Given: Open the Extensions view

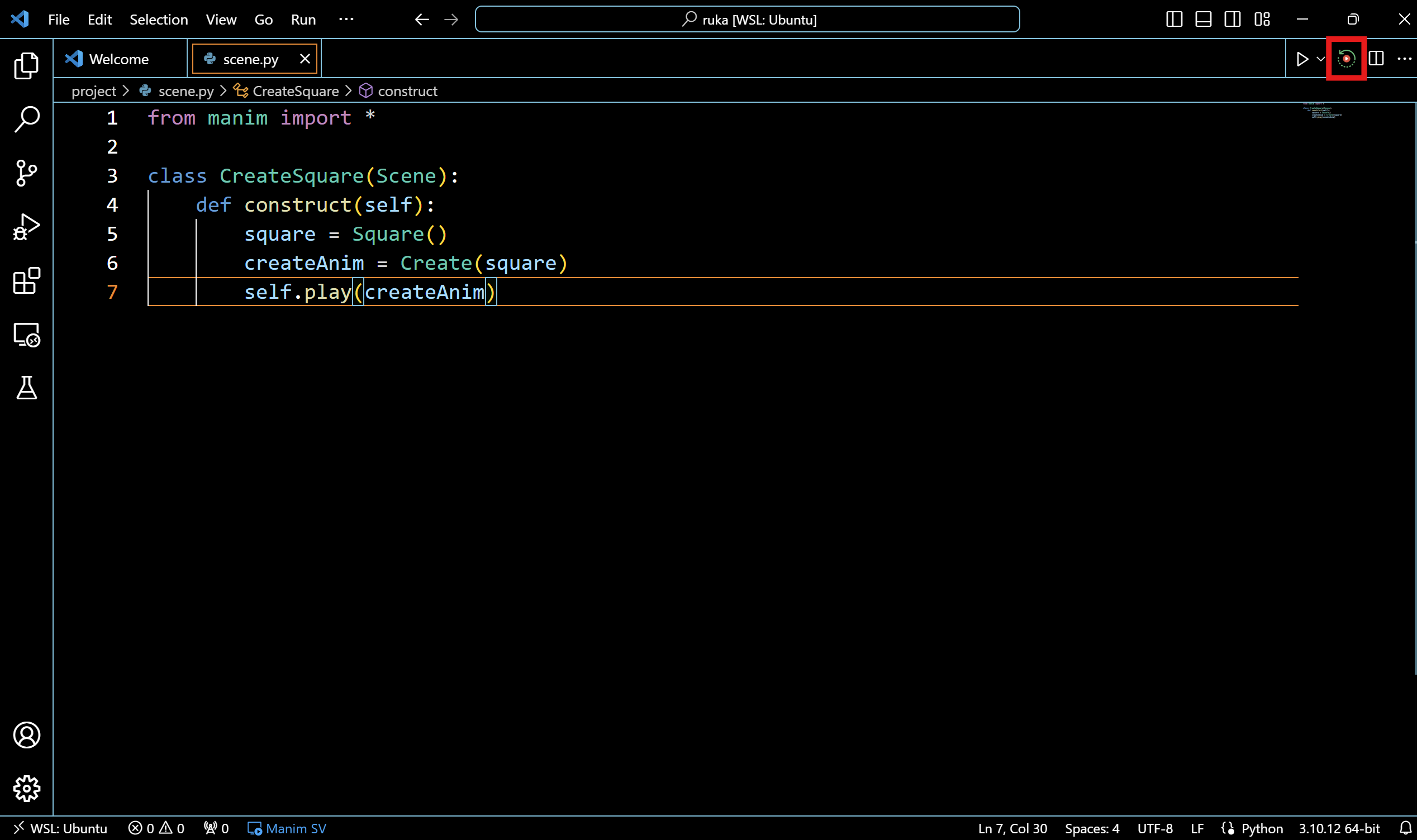Looking at the screenshot, I should 26,281.
